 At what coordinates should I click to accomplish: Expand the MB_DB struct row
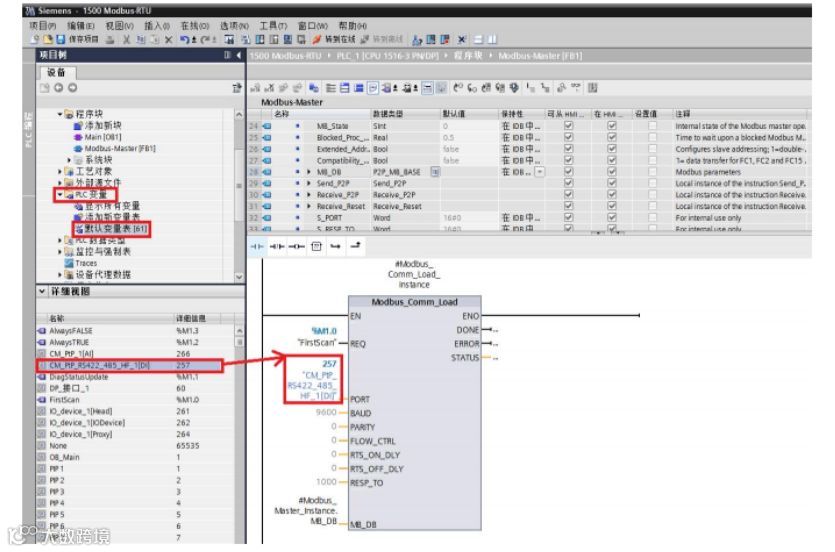coord(309,171)
